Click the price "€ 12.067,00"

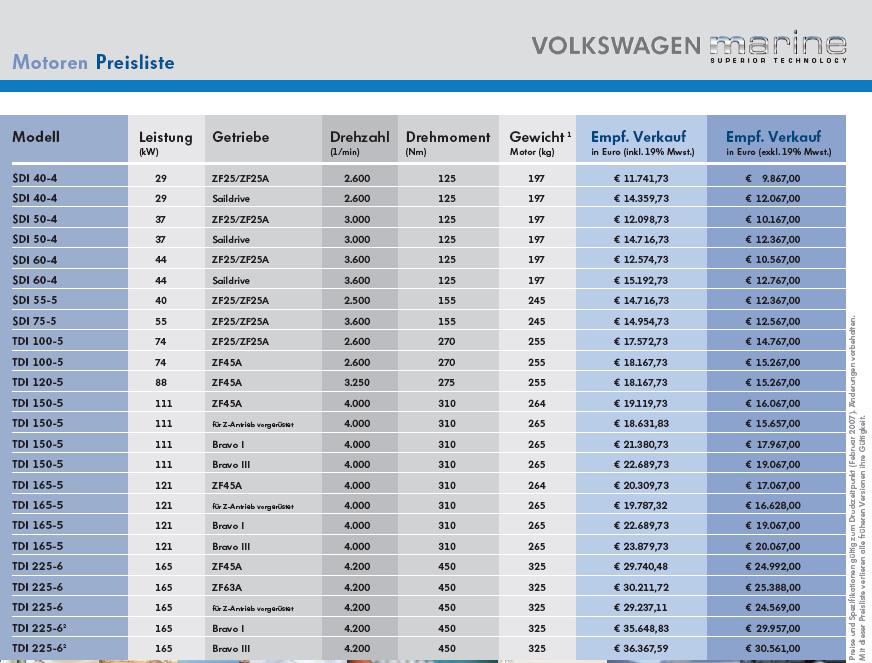coord(772,199)
